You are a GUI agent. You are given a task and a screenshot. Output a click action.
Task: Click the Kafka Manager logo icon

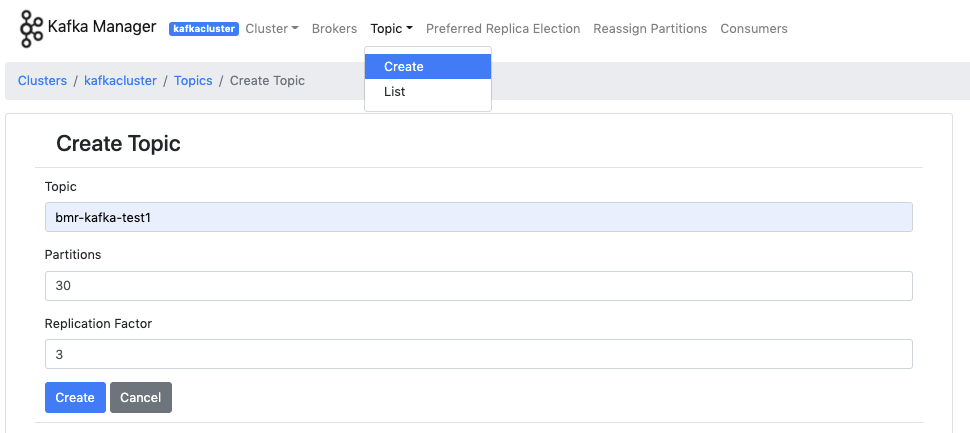(x=31, y=28)
